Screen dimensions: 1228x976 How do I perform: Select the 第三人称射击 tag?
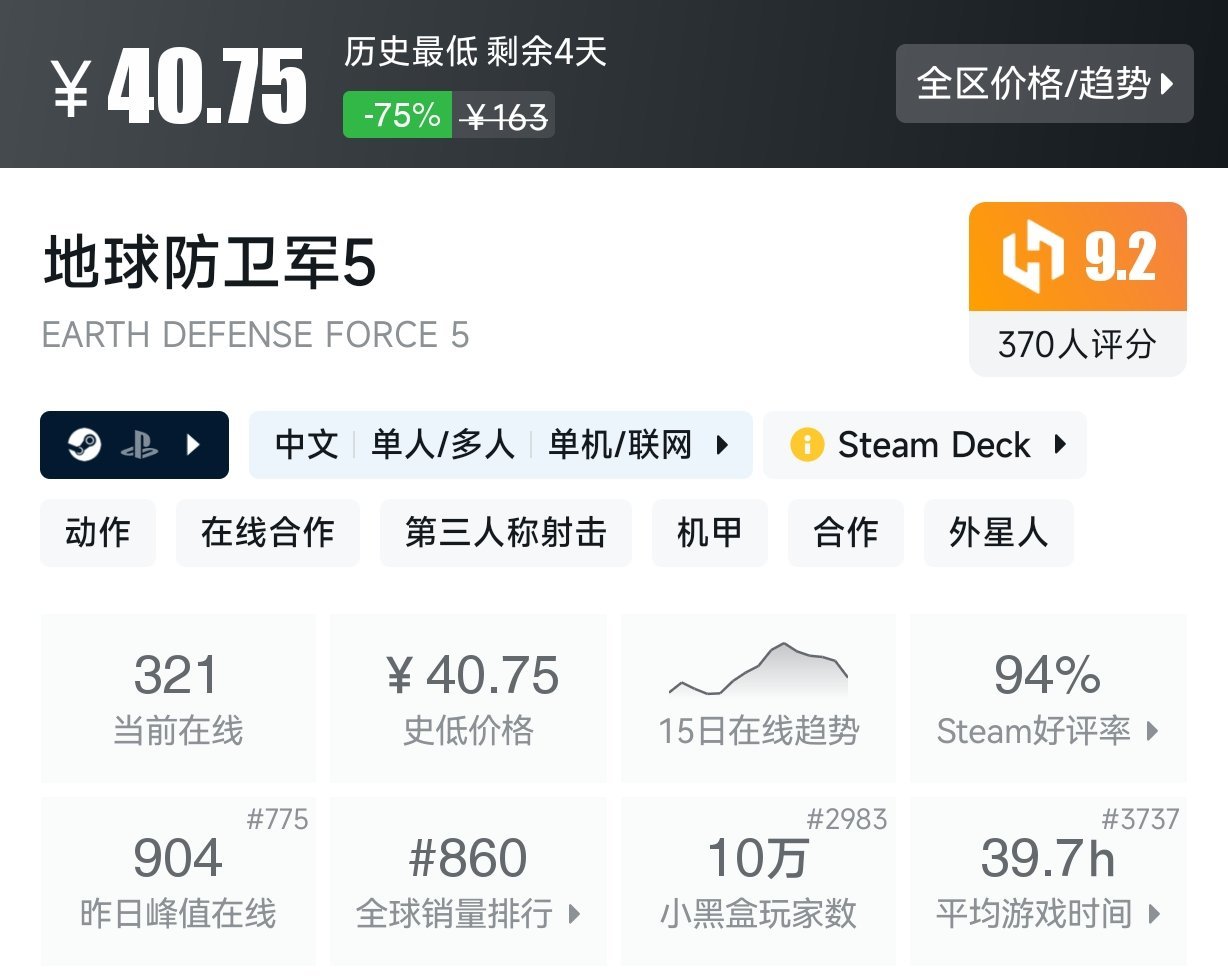(505, 533)
